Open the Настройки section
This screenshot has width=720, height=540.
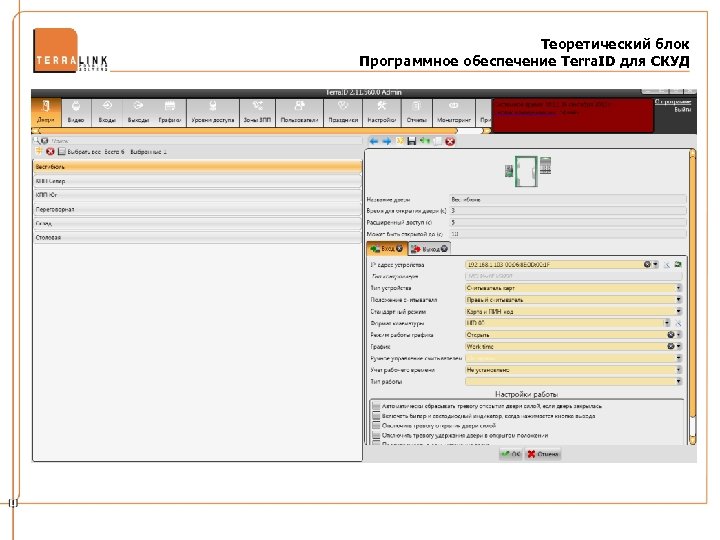tap(382, 112)
